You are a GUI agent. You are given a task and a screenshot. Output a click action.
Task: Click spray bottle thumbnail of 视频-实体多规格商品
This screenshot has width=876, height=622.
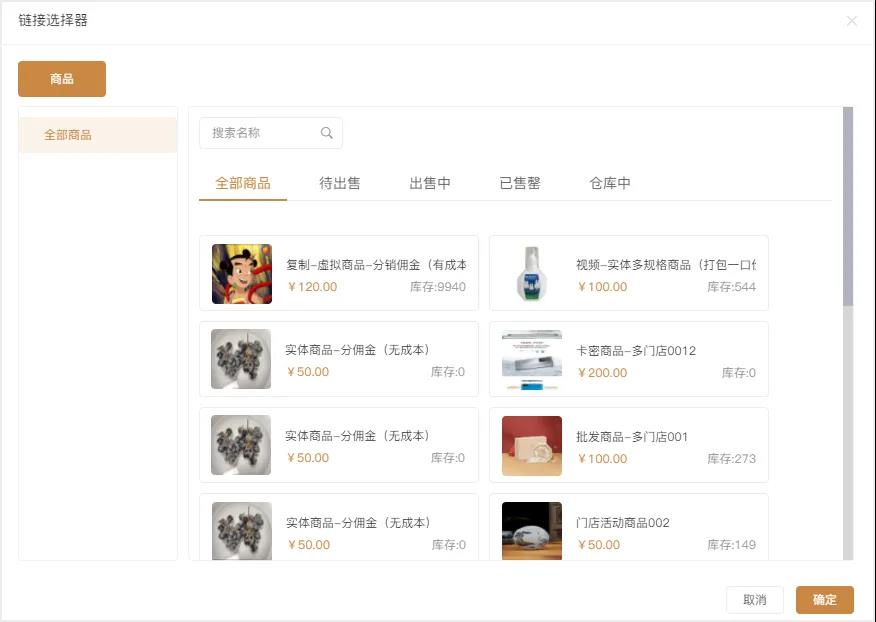pos(532,274)
